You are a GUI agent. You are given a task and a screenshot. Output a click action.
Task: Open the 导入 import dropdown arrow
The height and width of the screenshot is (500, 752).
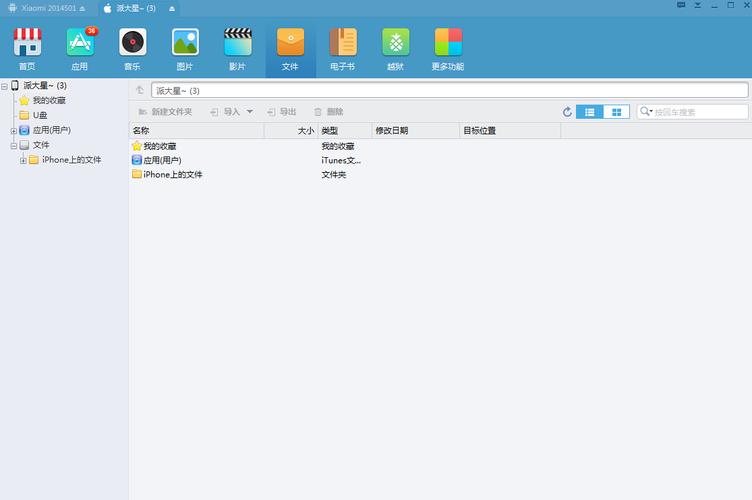(x=250, y=112)
